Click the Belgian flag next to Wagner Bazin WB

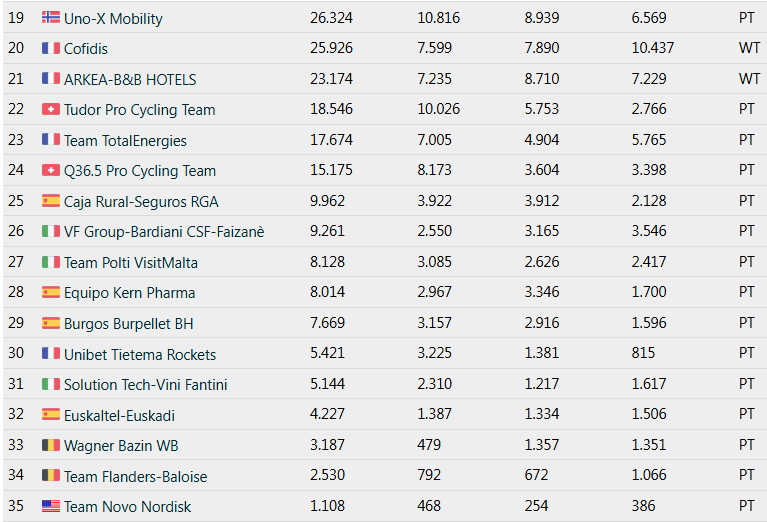[x=50, y=445]
